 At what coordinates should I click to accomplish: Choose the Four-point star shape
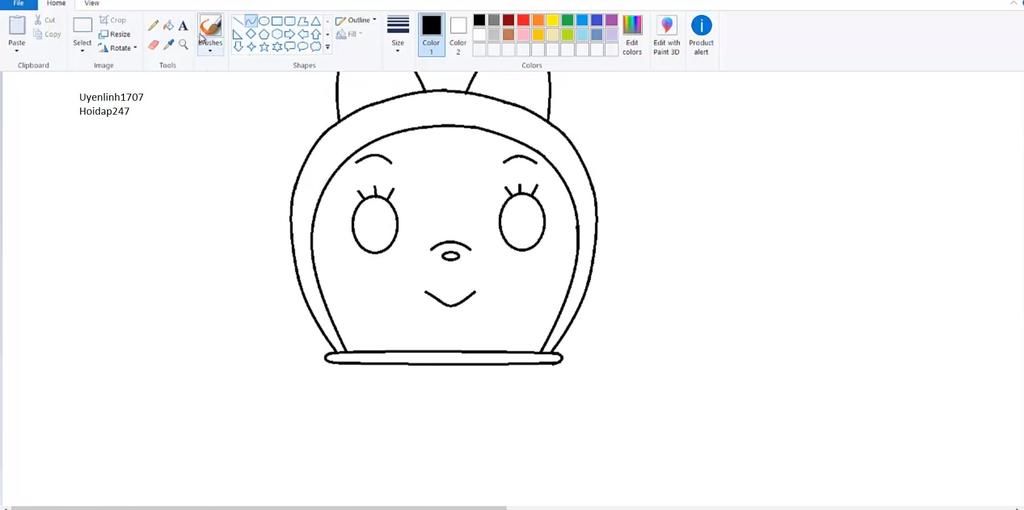tap(251, 47)
